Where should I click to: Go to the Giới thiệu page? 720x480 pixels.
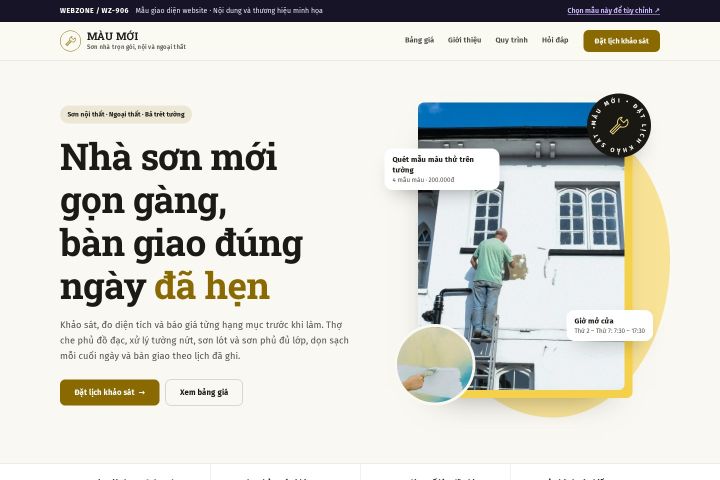[x=464, y=40]
